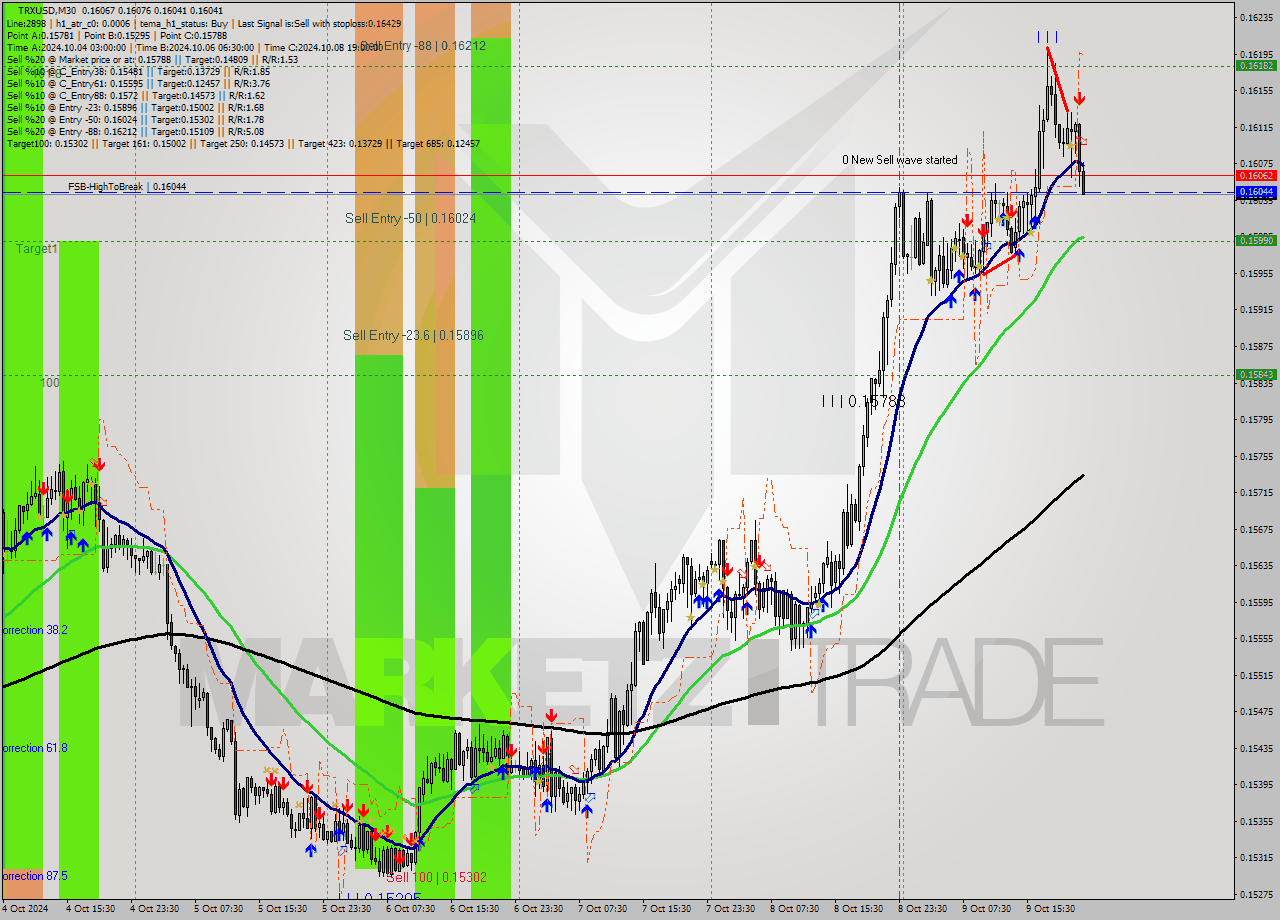
Task: Click the 'Sell %20 @ Entry -88: 0.16212' info line
Action: (135, 131)
